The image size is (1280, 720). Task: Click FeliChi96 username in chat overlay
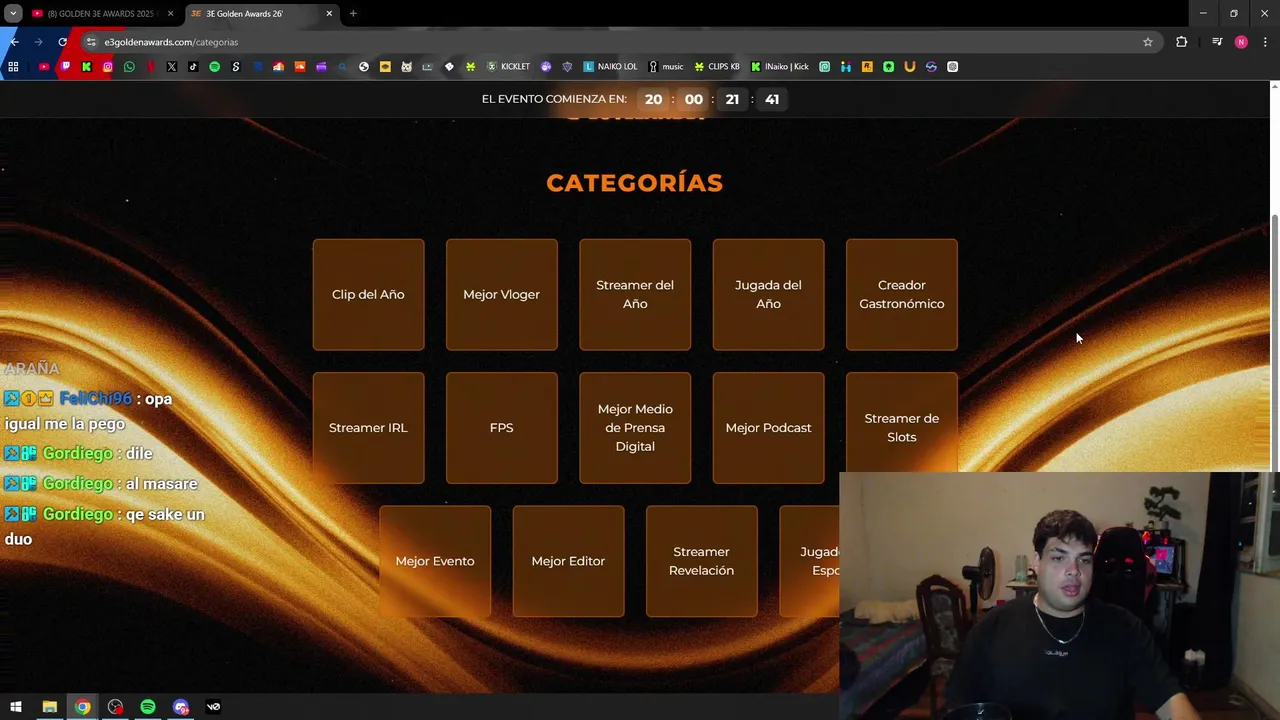[x=95, y=399]
